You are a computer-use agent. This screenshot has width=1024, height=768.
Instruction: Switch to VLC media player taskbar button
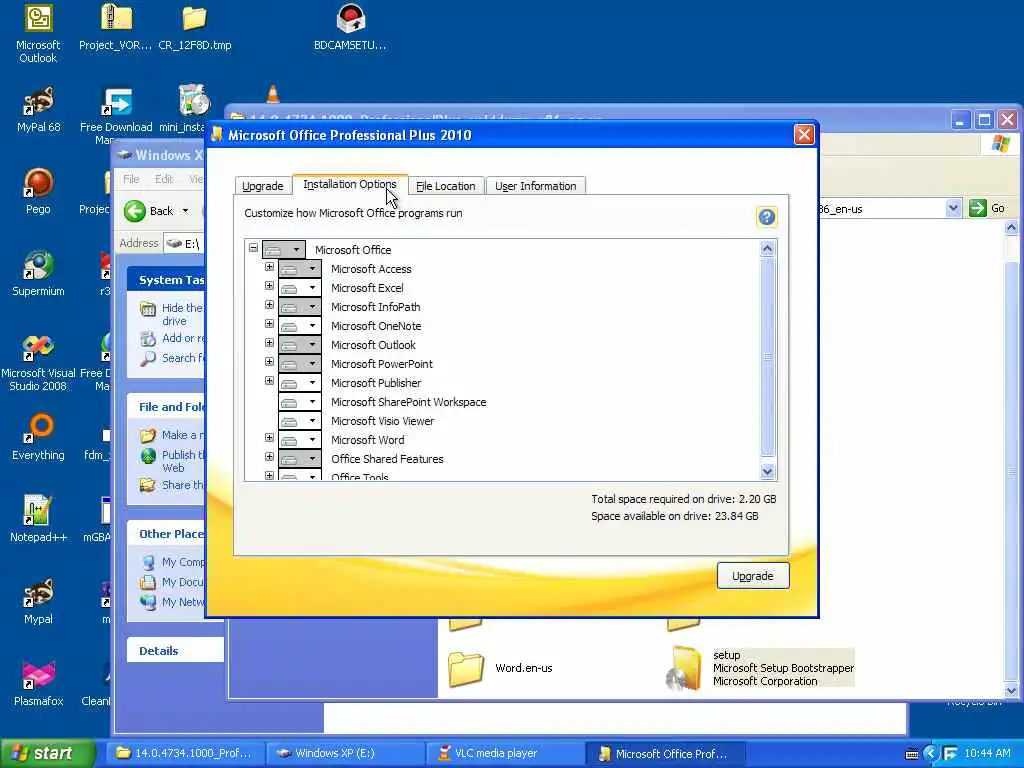[x=504, y=754]
